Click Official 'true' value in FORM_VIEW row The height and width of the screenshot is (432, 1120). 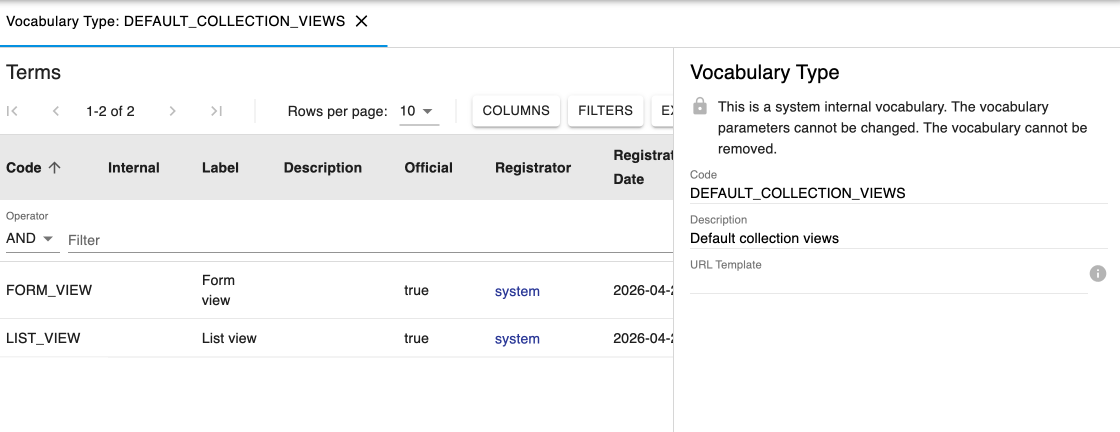(x=416, y=291)
